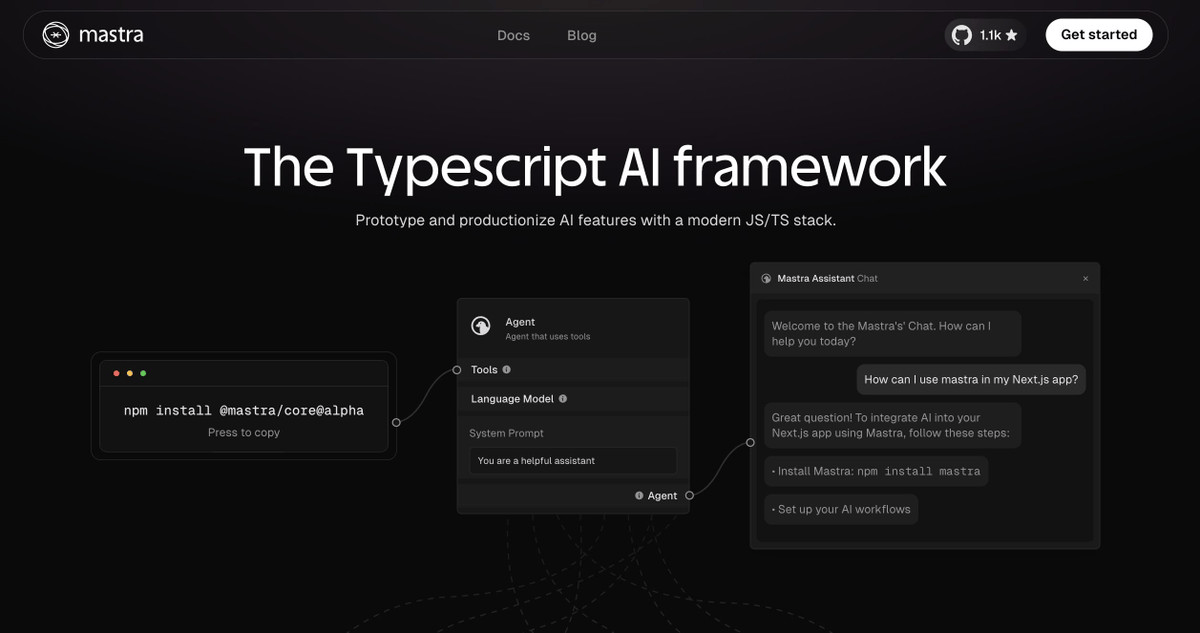Open the Docs navigation link
Screen dimensions: 1200x633
tap(513, 35)
